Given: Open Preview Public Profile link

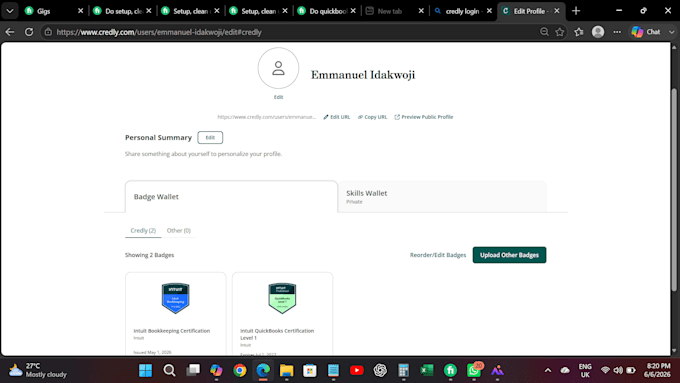Looking at the screenshot, I should (x=424, y=117).
